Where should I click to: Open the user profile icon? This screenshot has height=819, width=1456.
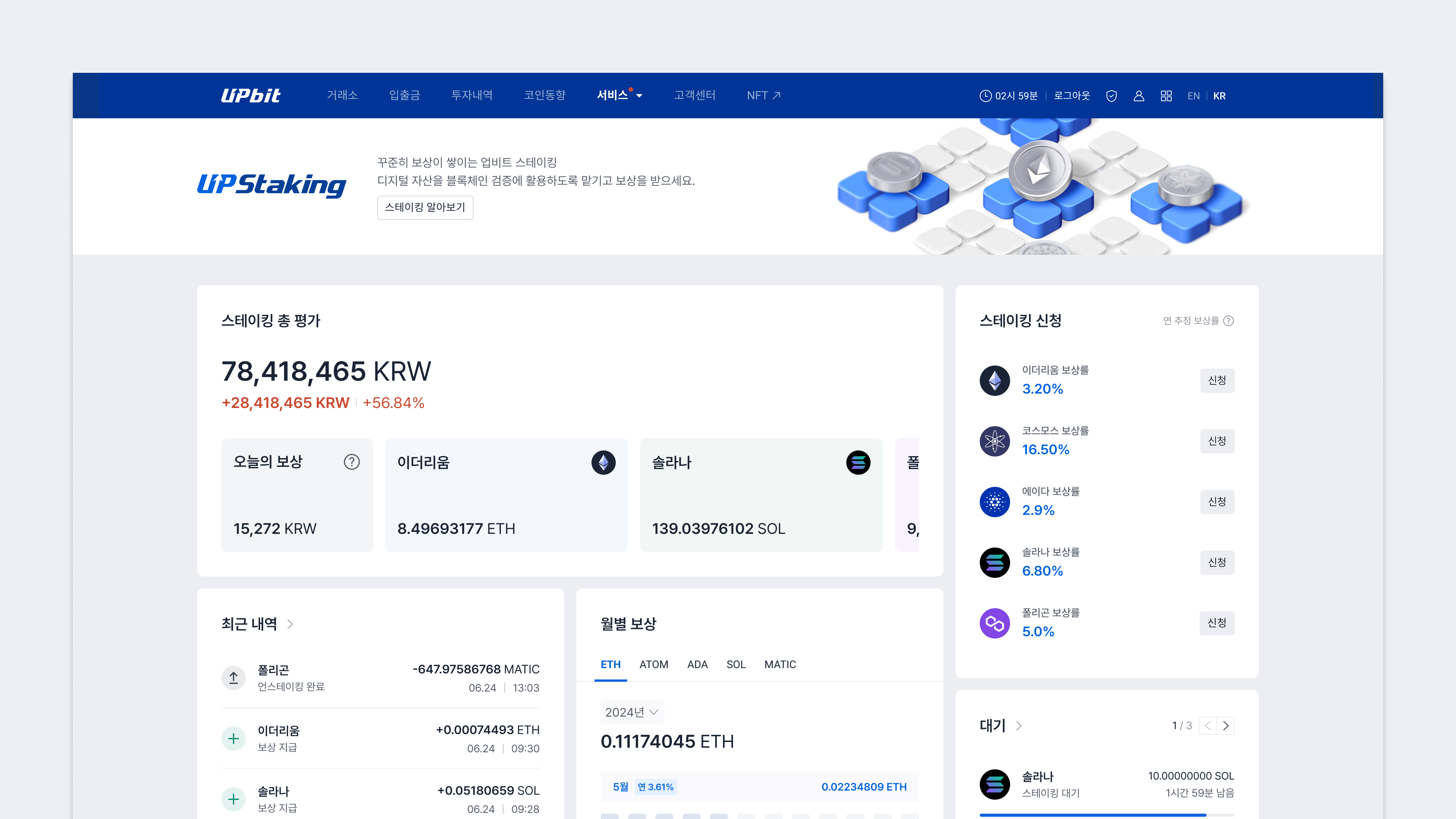click(x=1139, y=96)
